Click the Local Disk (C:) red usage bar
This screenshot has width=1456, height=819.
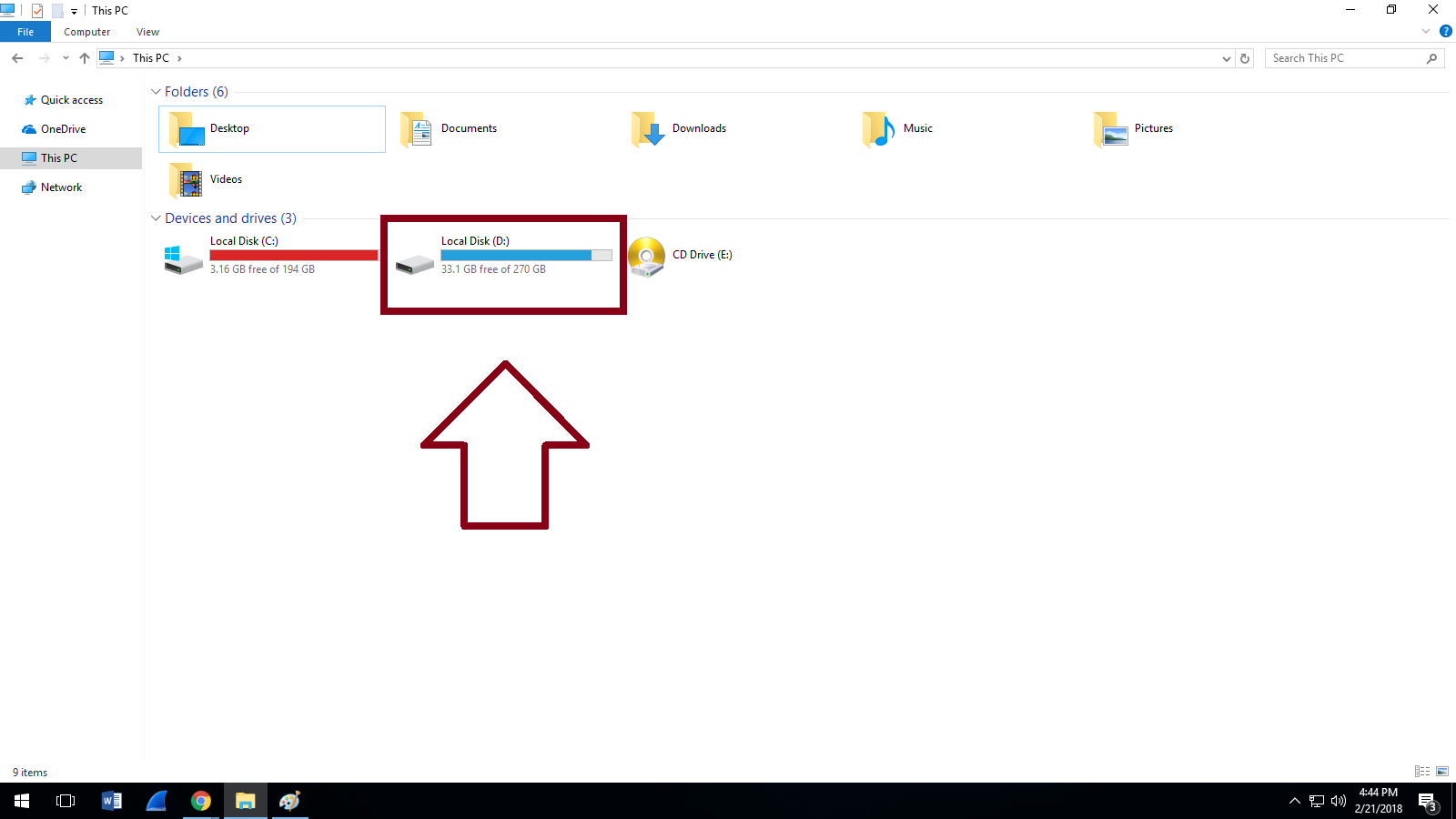coord(294,256)
